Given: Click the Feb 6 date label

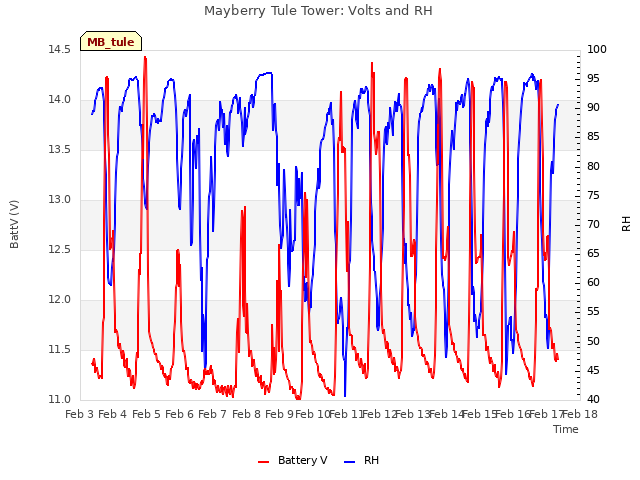Looking at the screenshot, I should (x=179, y=414).
